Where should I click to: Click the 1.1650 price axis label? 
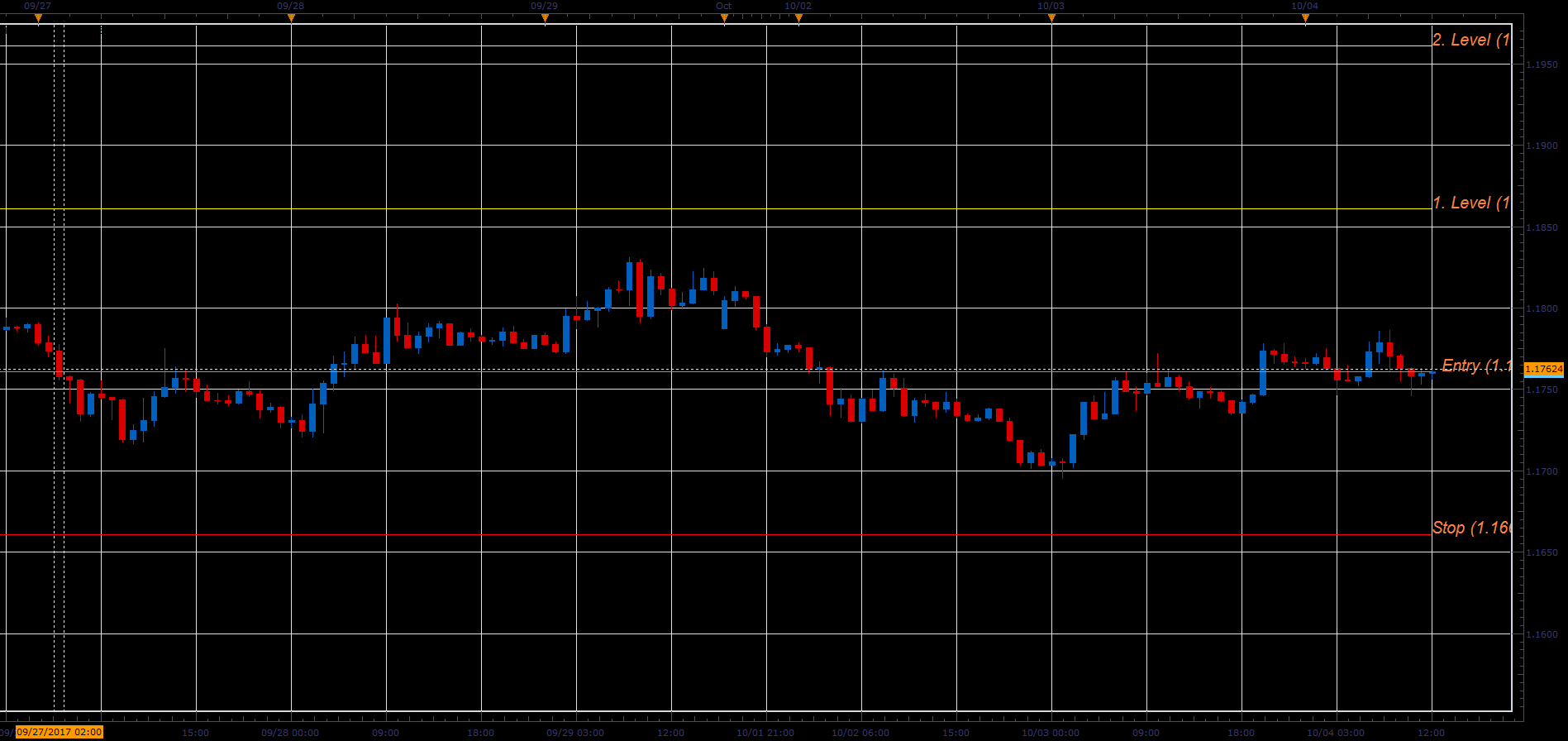1541,552
